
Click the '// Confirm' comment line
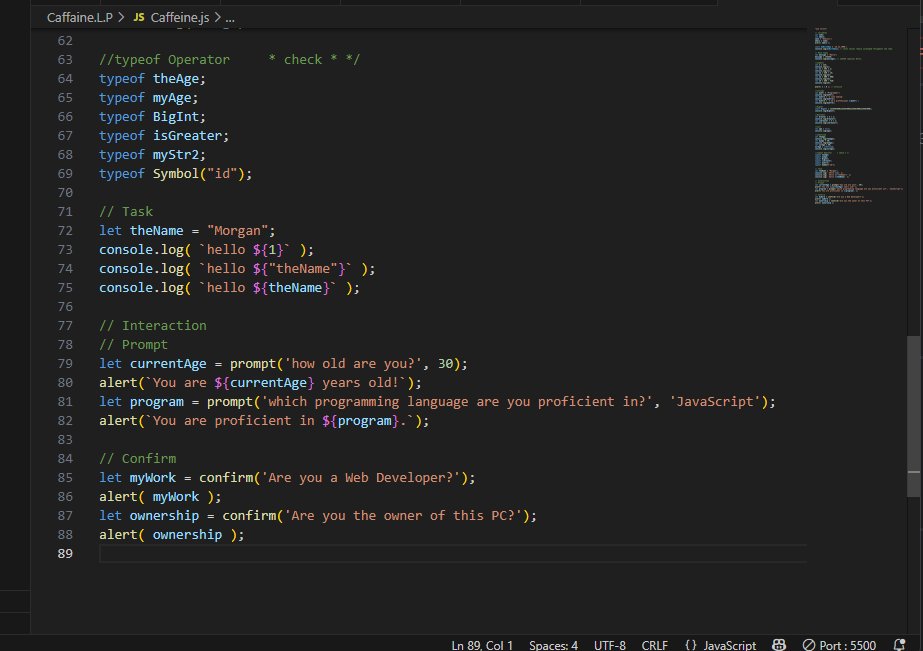click(x=137, y=459)
